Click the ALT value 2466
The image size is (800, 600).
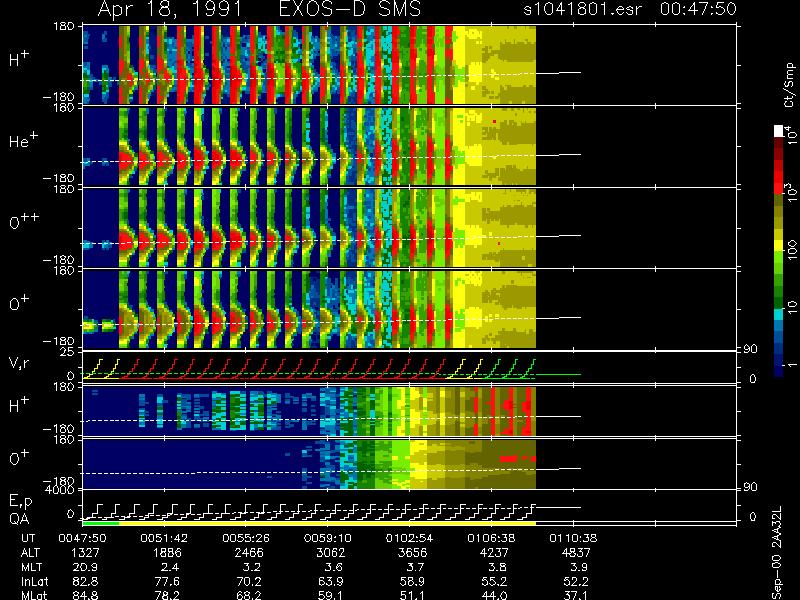[x=249, y=553]
